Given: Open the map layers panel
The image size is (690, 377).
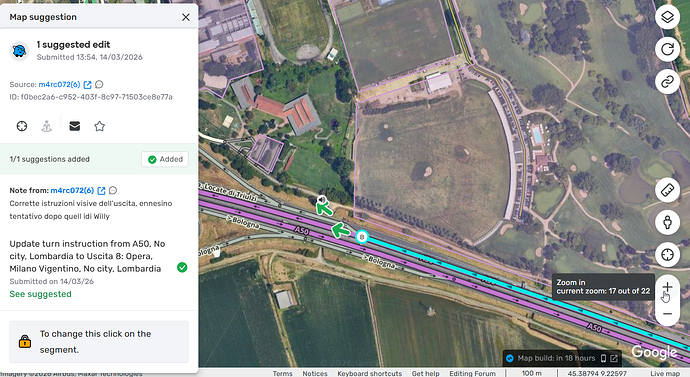Looking at the screenshot, I should pos(667,17).
